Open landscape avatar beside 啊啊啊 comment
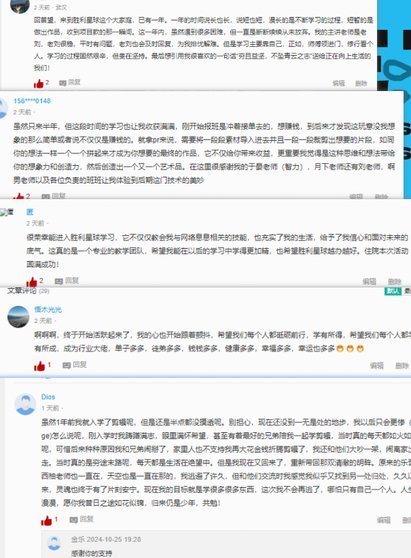Image resolution: width=411 pixels, height=558 pixels. (x=18, y=316)
